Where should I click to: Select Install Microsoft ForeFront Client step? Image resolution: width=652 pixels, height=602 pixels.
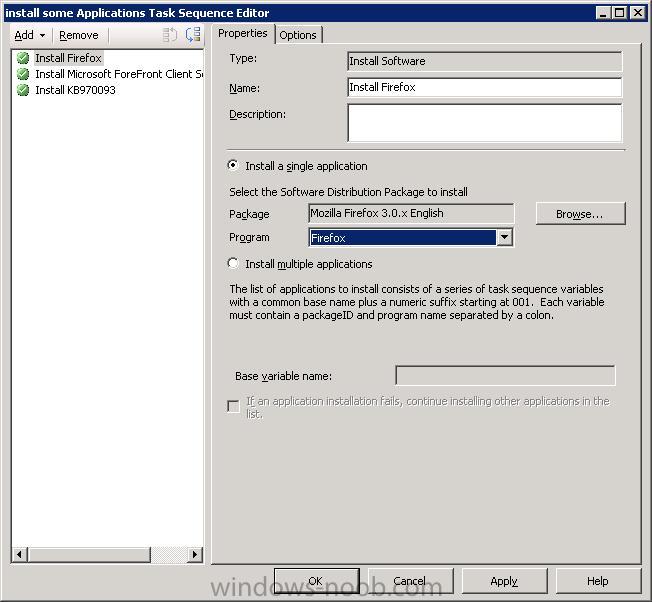click(119, 74)
